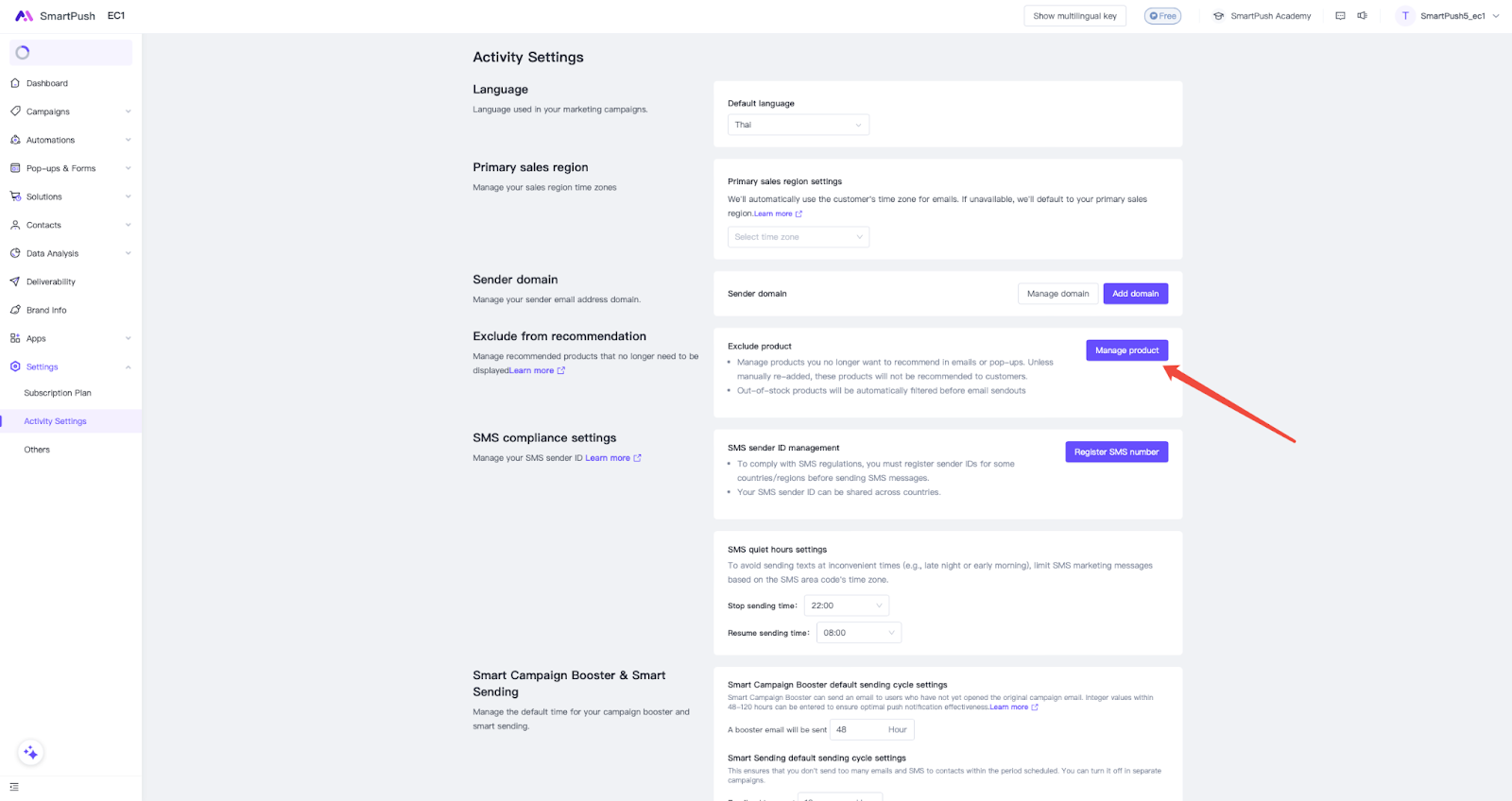Open the Select time zone dropdown
Screen dimensions: 1512x801
click(798, 237)
